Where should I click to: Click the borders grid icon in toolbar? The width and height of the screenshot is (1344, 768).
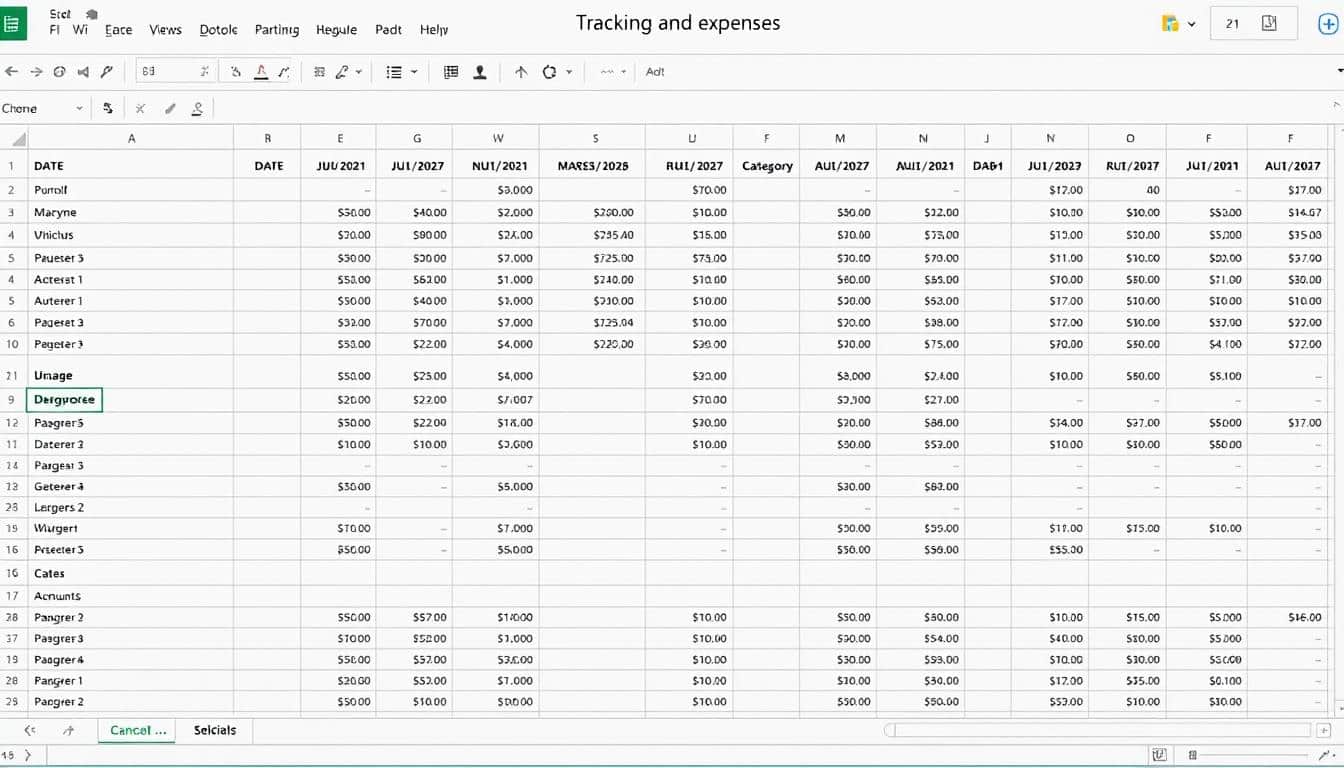coord(319,72)
